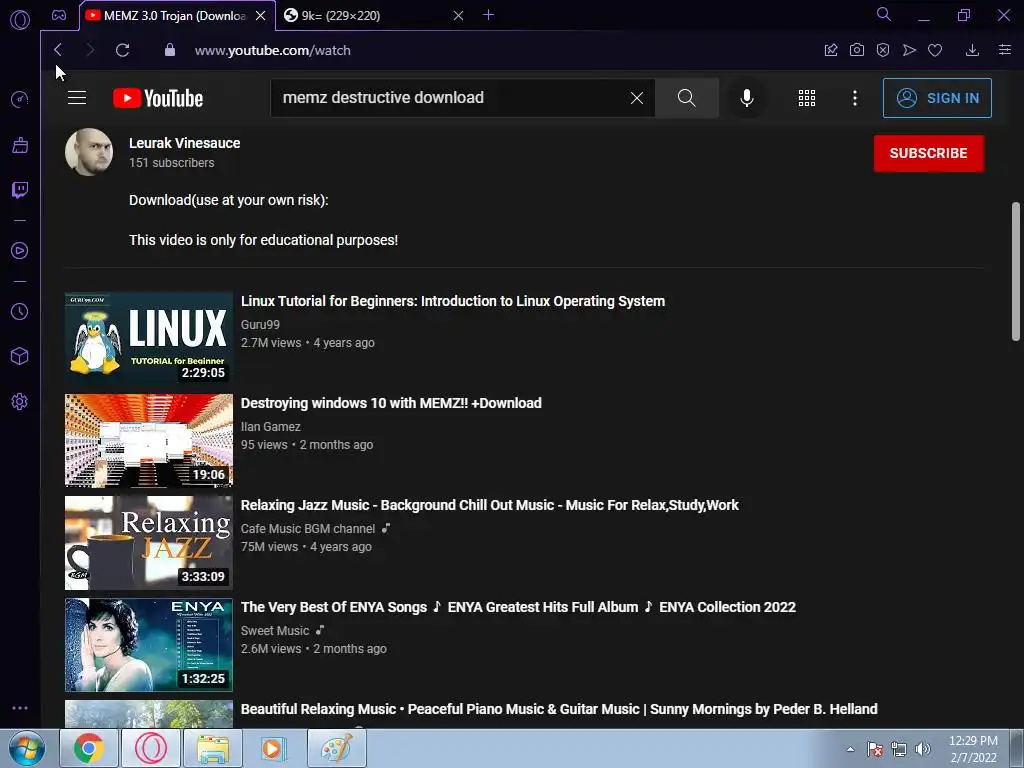Open Cafe Music BGM channel name

point(308,528)
